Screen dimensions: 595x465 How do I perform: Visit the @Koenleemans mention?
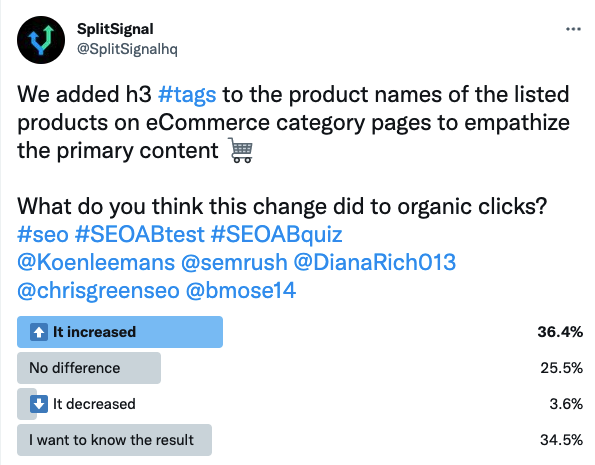[x=96, y=262]
